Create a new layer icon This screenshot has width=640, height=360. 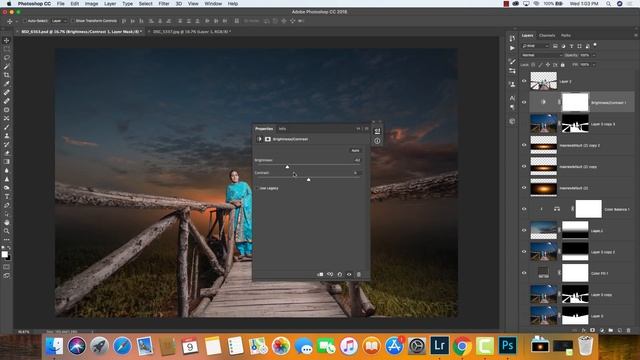620,330
